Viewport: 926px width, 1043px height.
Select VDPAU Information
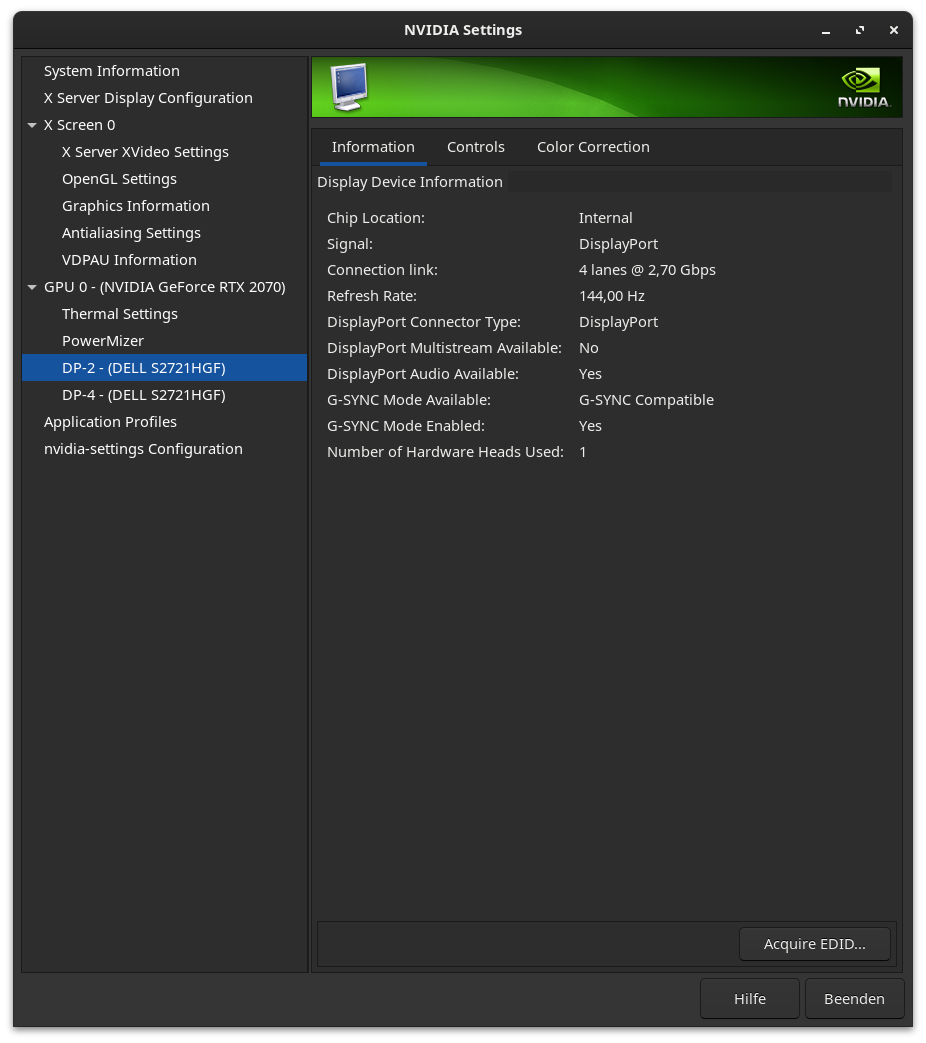click(129, 260)
